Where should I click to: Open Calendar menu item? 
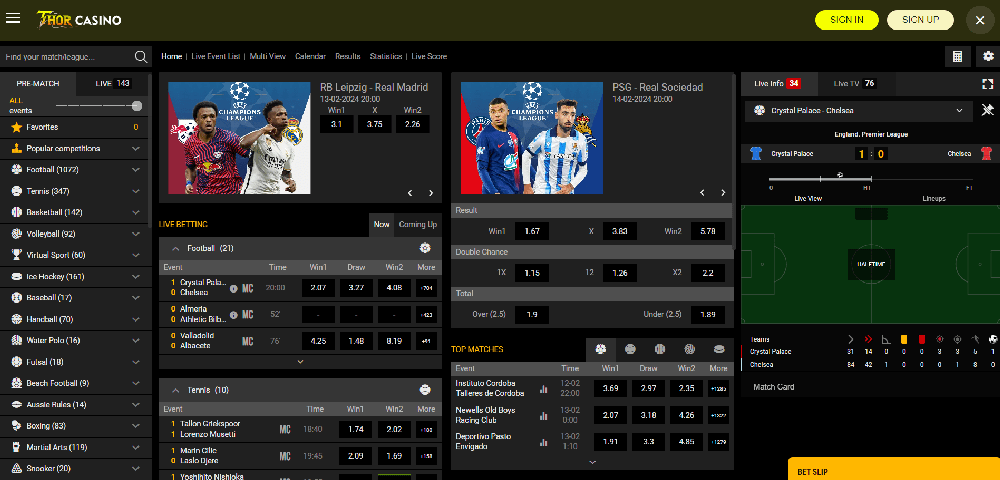tap(311, 56)
